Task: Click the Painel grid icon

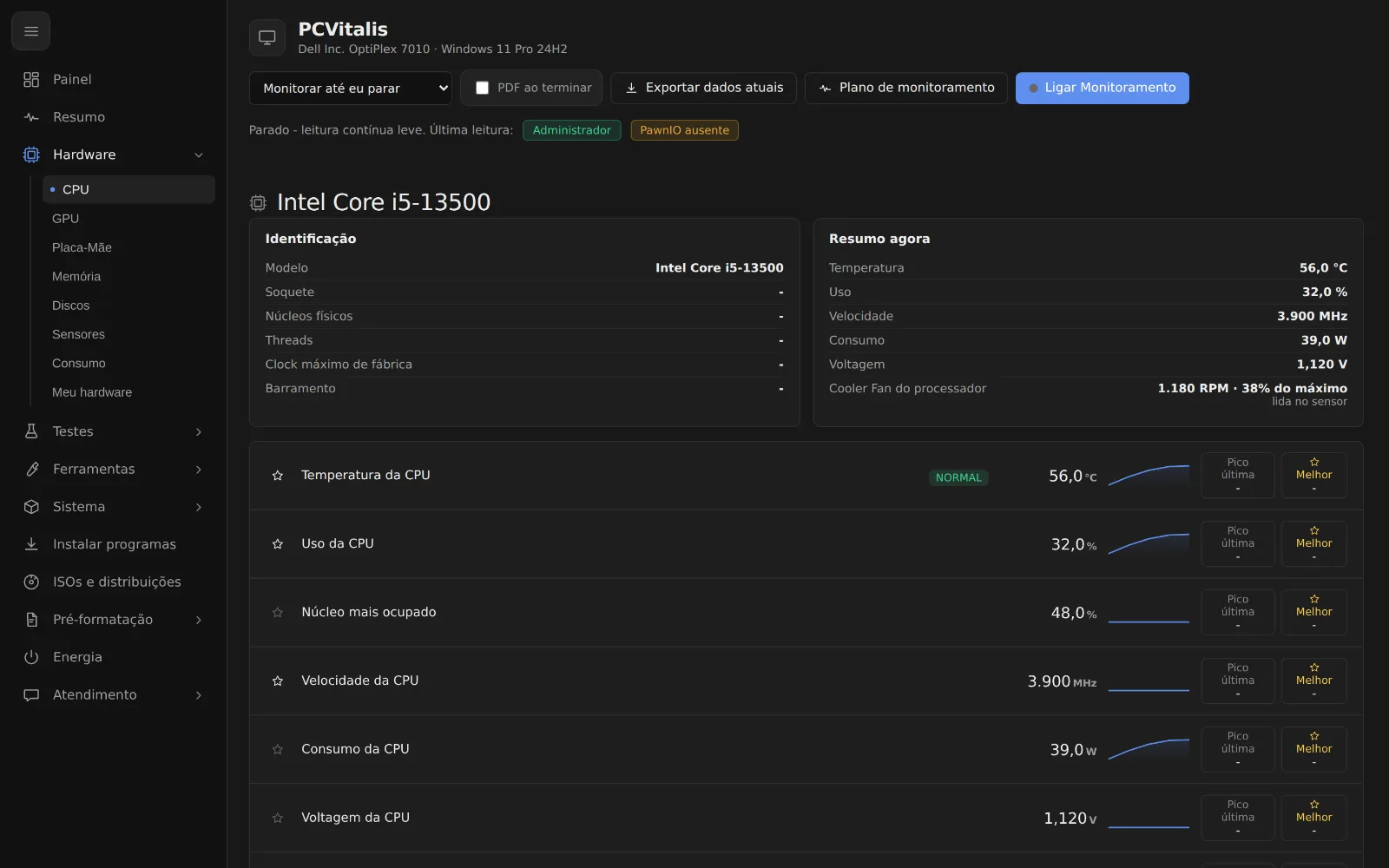Action: (x=31, y=79)
